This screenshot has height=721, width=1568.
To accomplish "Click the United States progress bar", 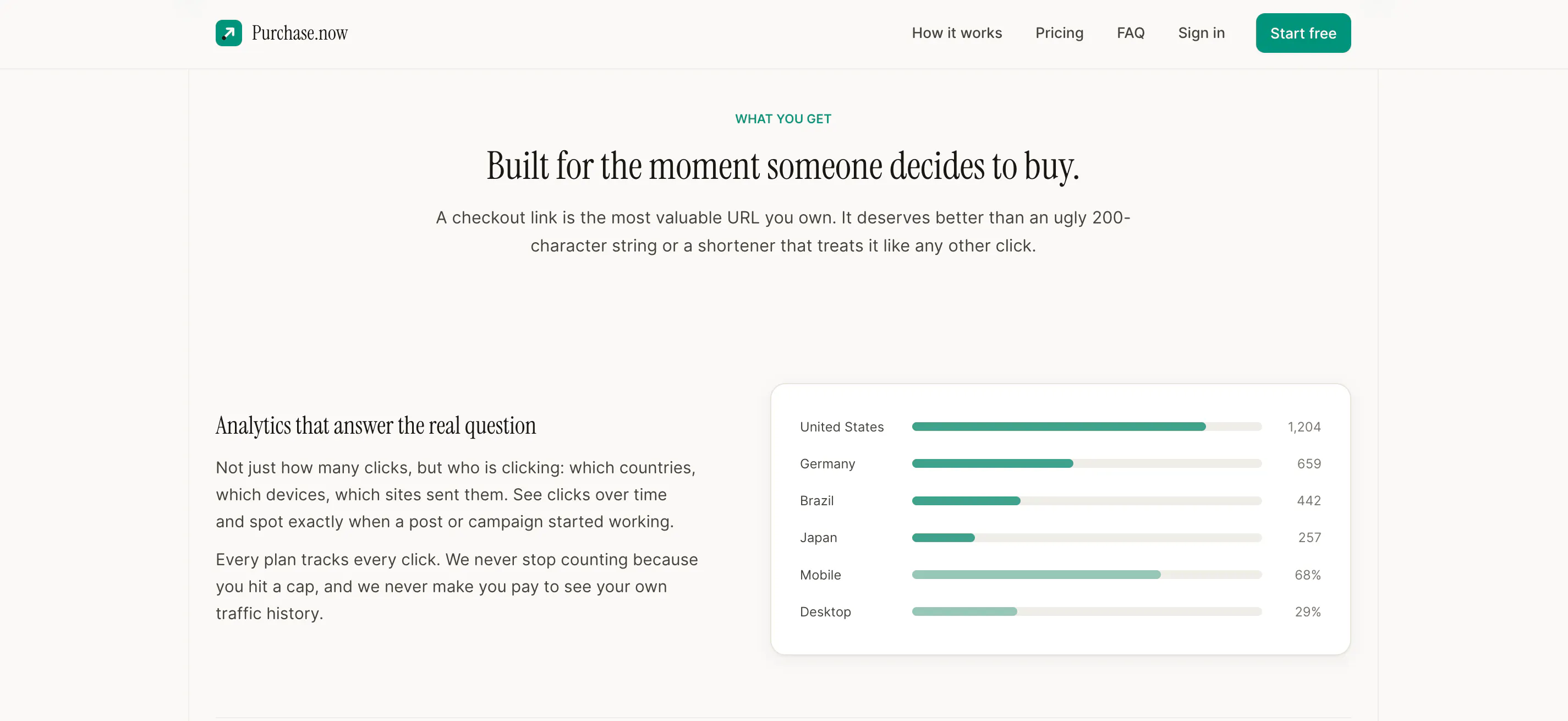I will [x=1087, y=427].
